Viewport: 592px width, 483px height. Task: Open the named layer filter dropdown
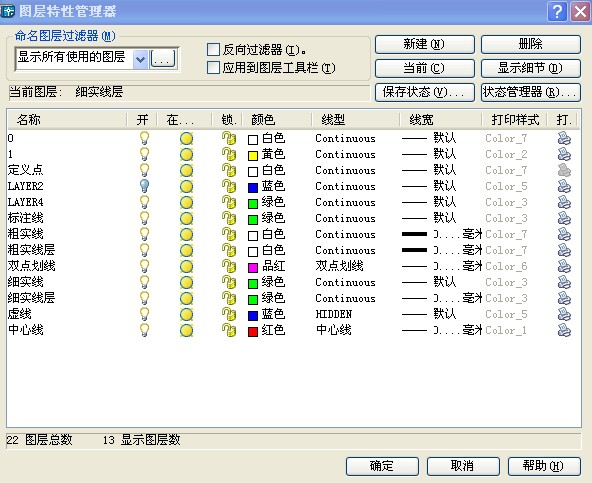(x=140, y=59)
